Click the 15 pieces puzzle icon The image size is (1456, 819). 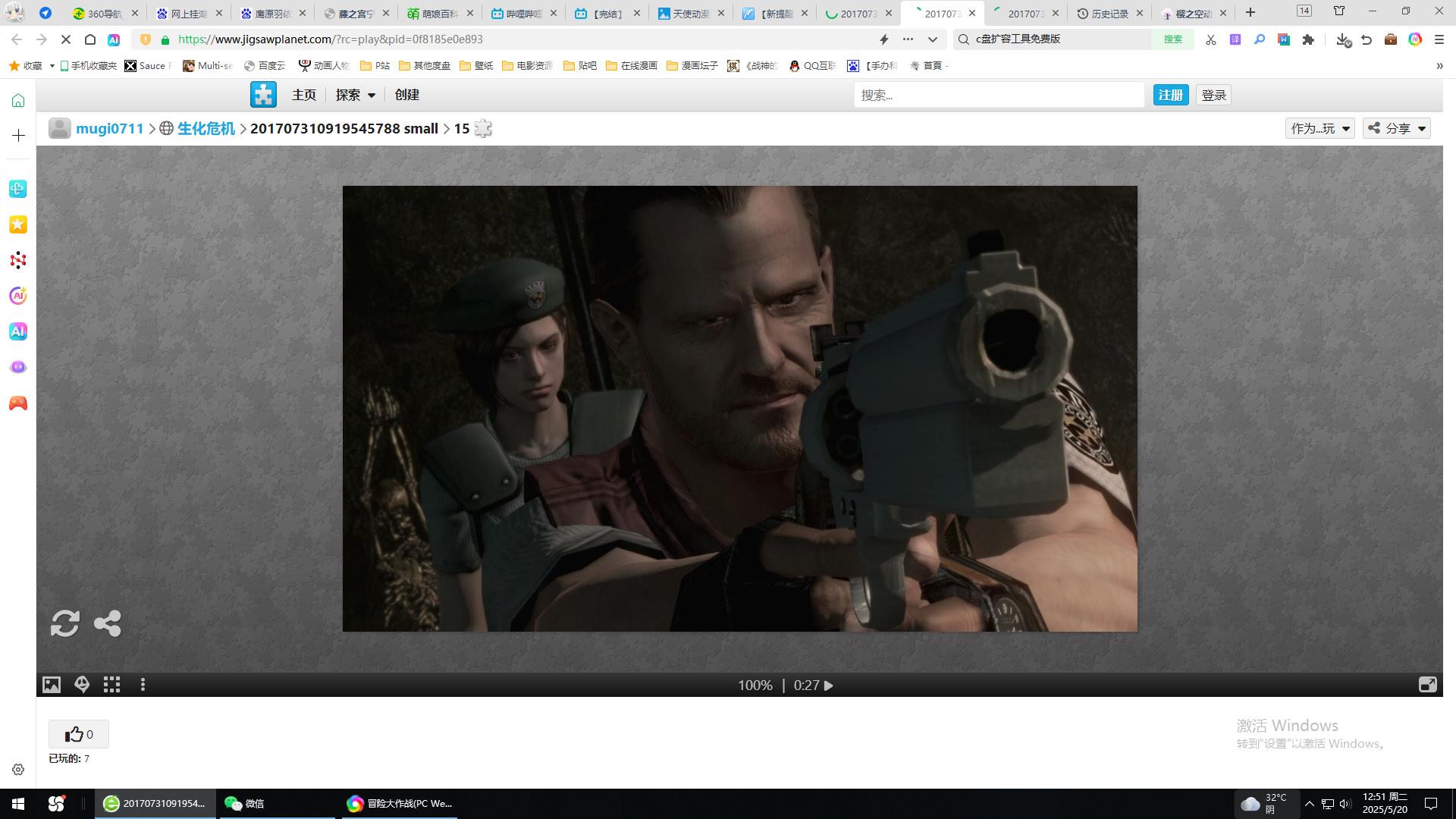[483, 128]
